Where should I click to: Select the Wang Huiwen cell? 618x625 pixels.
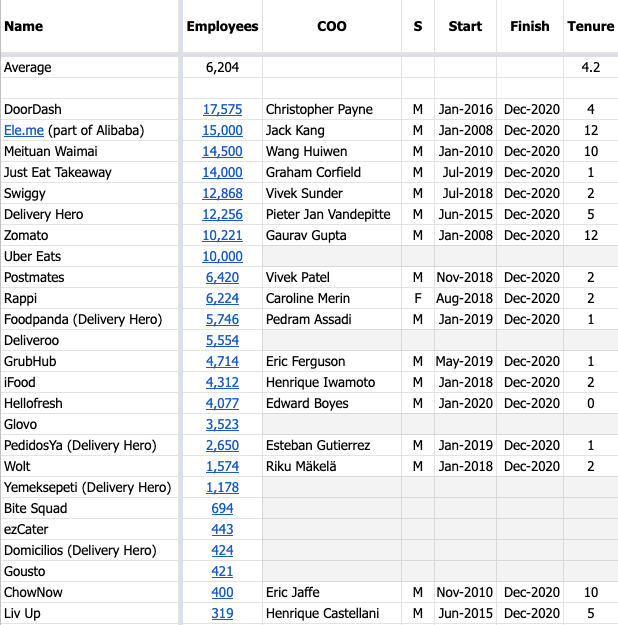pyautogui.click(x=332, y=151)
